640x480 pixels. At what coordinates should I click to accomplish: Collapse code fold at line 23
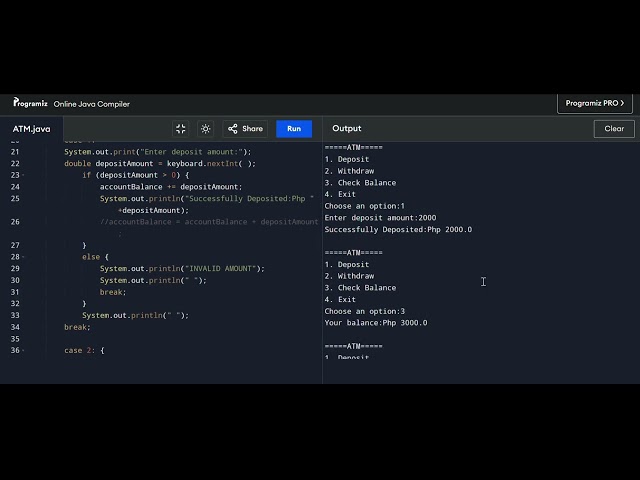(x=23, y=175)
